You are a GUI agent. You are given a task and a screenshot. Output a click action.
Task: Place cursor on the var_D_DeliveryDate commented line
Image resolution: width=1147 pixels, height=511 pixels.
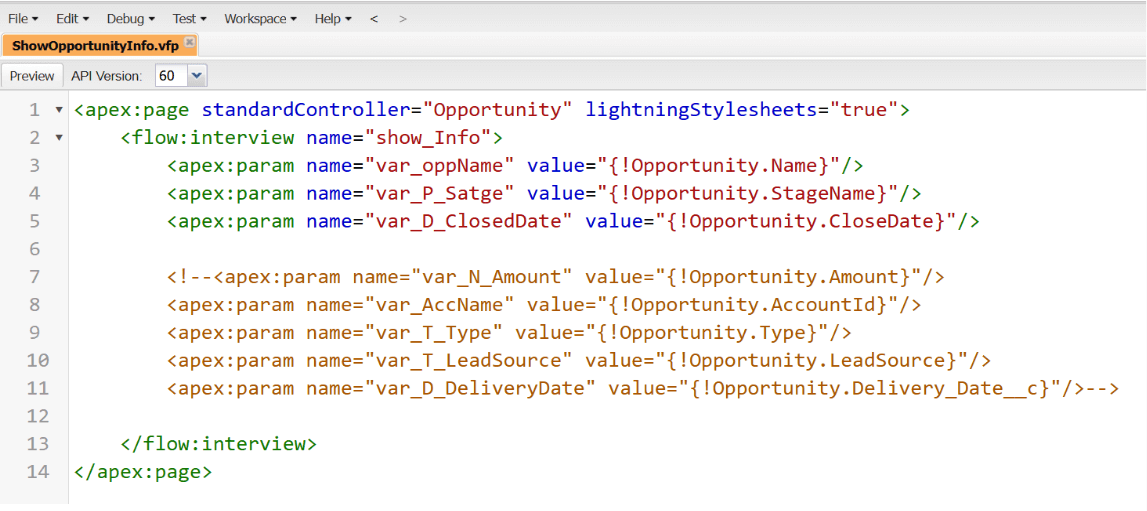(x=642, y=388)
